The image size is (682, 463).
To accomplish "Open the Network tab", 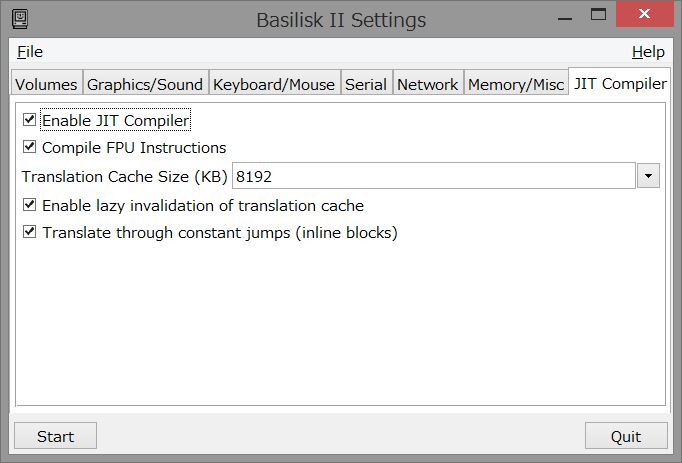I will pyautogui.click(x=428, y=82).
